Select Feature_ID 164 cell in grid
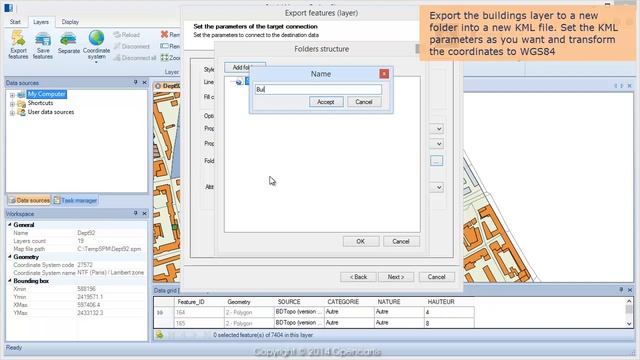The image size is (640, 360). (x=200, y=312)
